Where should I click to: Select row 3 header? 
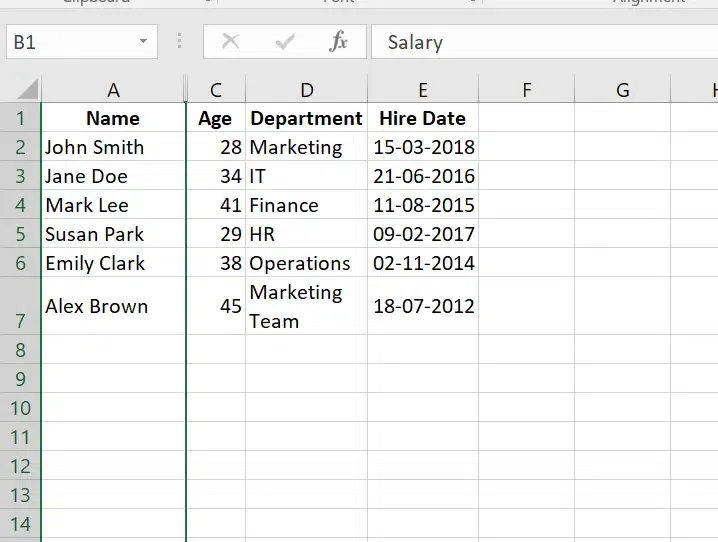[20, 175]
